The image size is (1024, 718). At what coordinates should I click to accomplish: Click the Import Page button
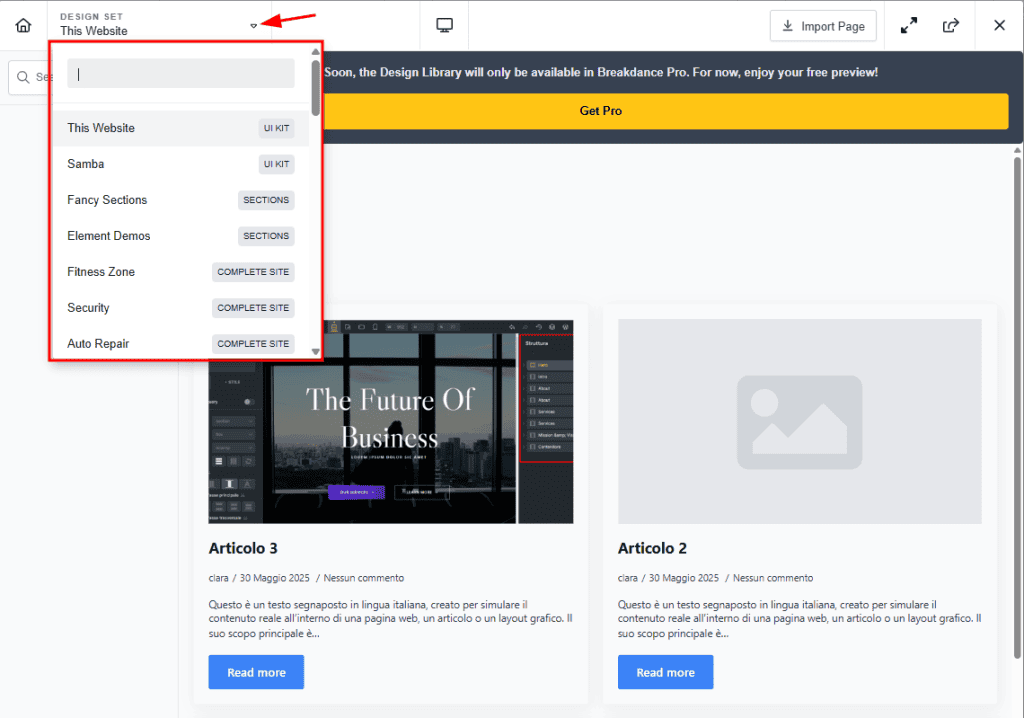823,26
